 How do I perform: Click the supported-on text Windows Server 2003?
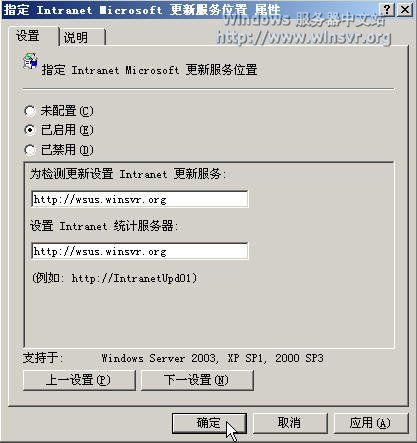(160, 358)
